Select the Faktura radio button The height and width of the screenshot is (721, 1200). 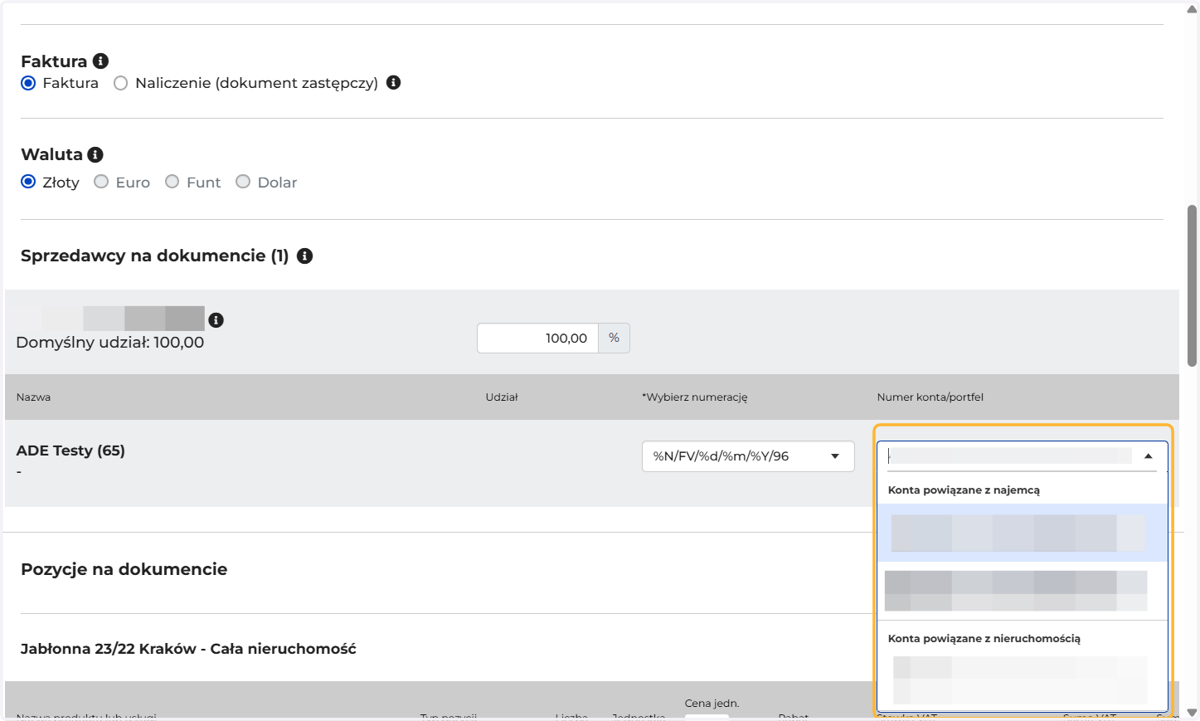click(x=28, y=83)
